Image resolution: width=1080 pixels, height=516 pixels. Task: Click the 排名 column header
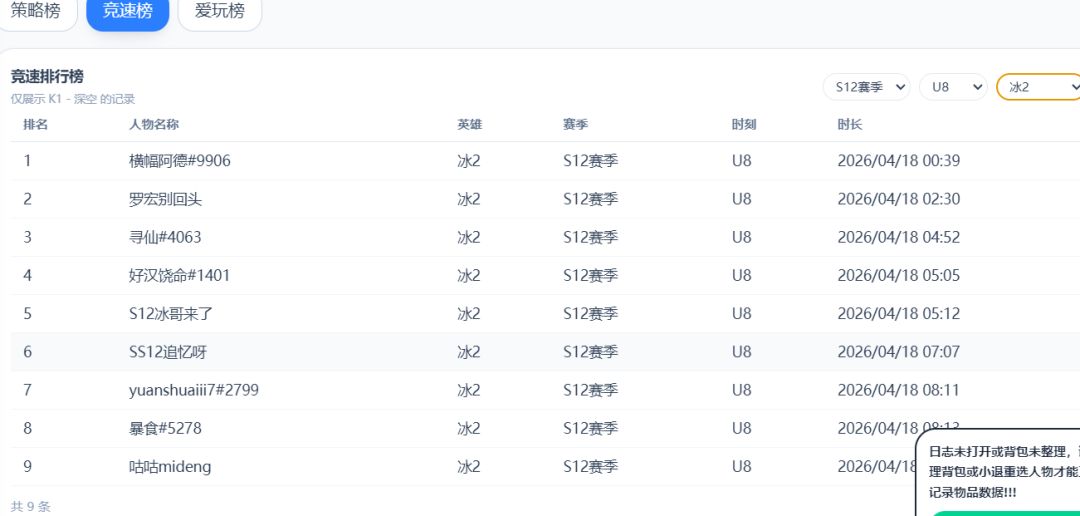tap(36, 125)
